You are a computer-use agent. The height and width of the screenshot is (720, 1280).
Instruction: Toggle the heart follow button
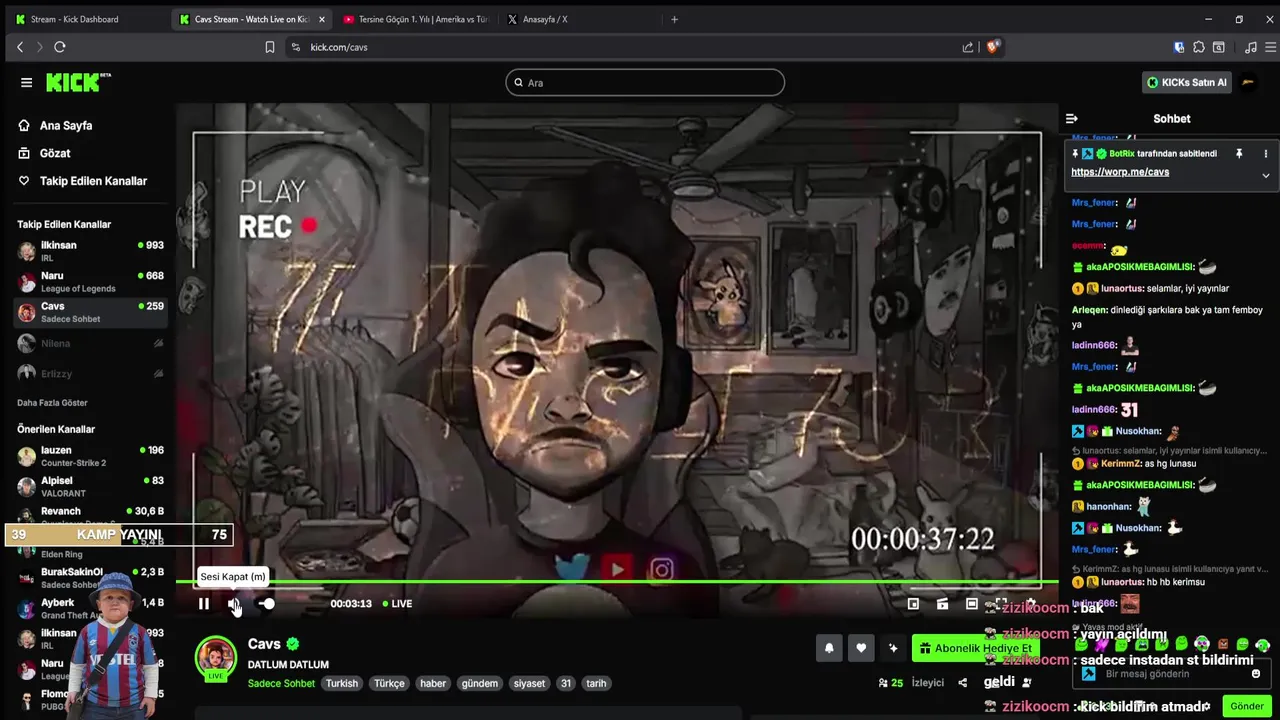[861, 648]
